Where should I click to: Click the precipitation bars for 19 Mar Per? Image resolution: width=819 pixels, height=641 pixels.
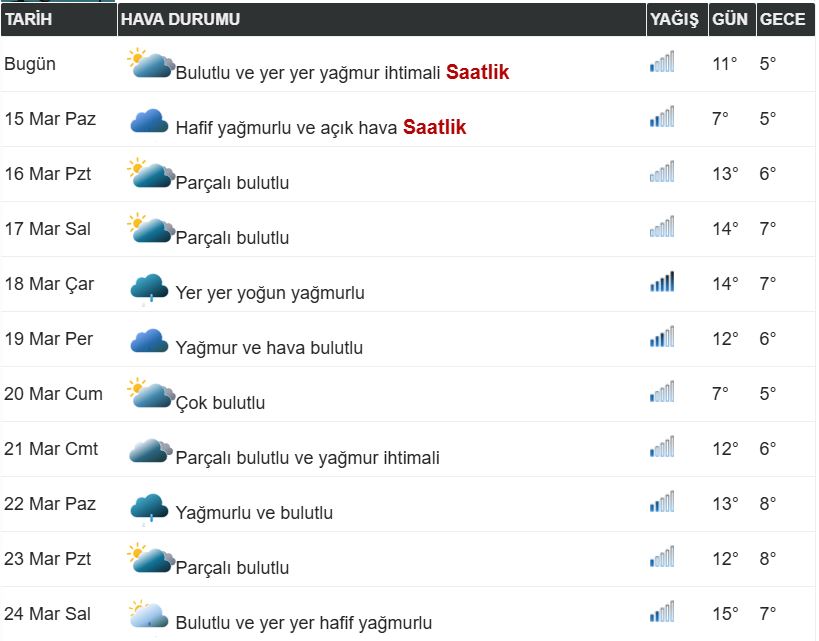pos(661,338)
